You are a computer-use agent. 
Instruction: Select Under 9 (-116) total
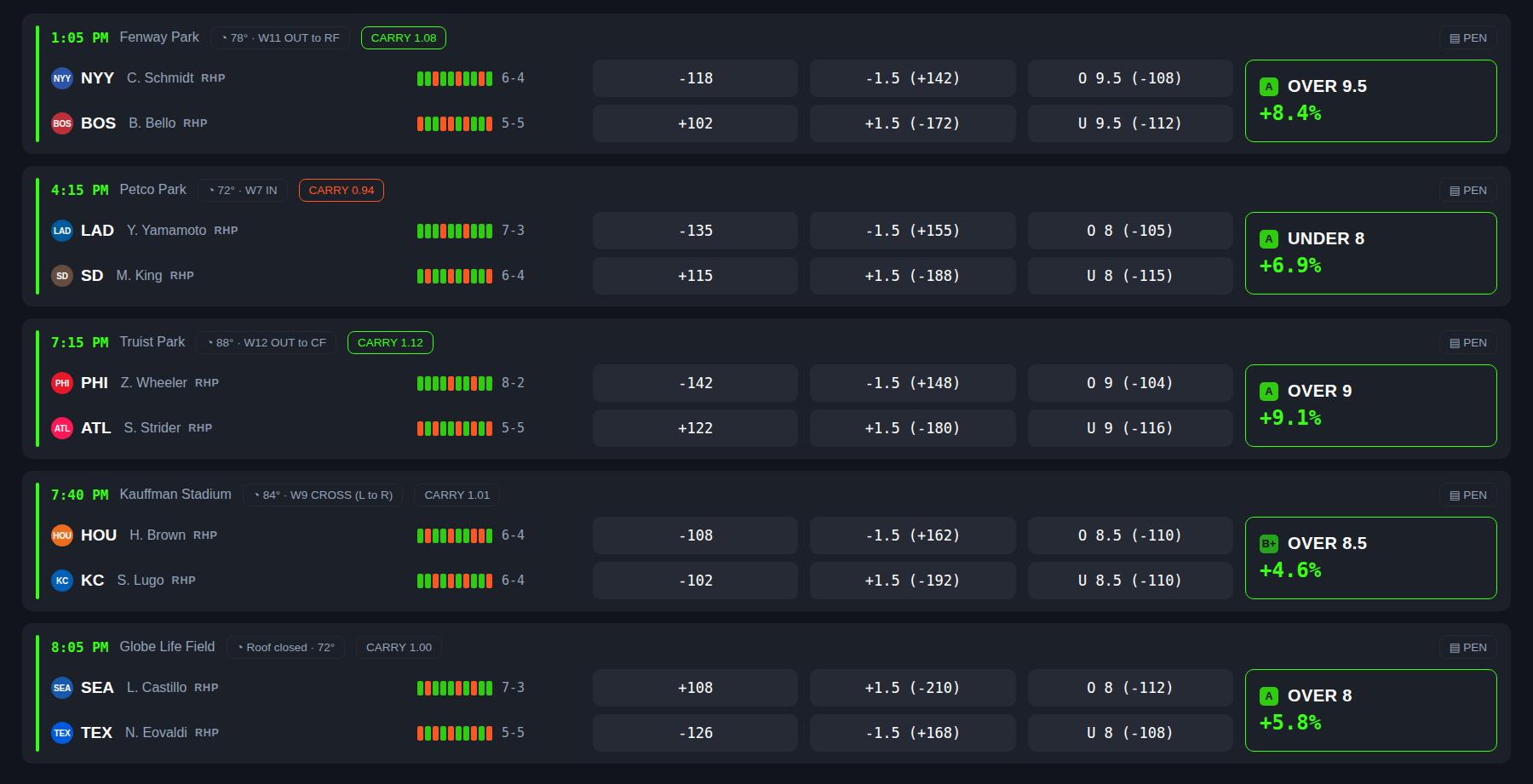click(1130, 428)
